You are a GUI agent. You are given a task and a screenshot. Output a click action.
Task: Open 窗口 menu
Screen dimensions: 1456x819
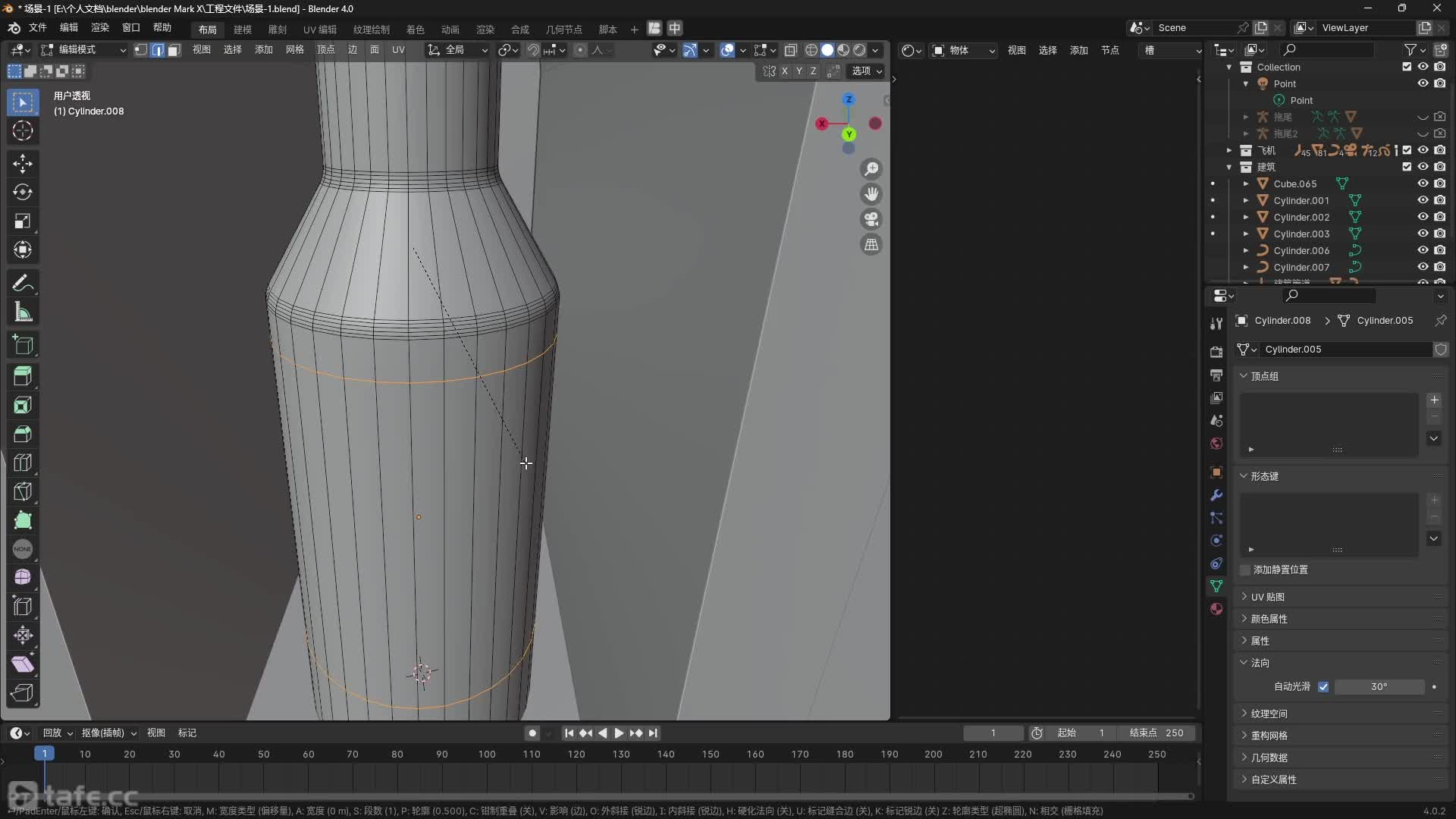pos(131,28)
